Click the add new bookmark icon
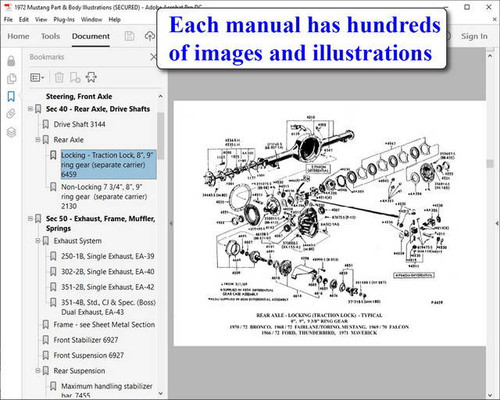Screen dimensions: 500x400 [75, 78]
